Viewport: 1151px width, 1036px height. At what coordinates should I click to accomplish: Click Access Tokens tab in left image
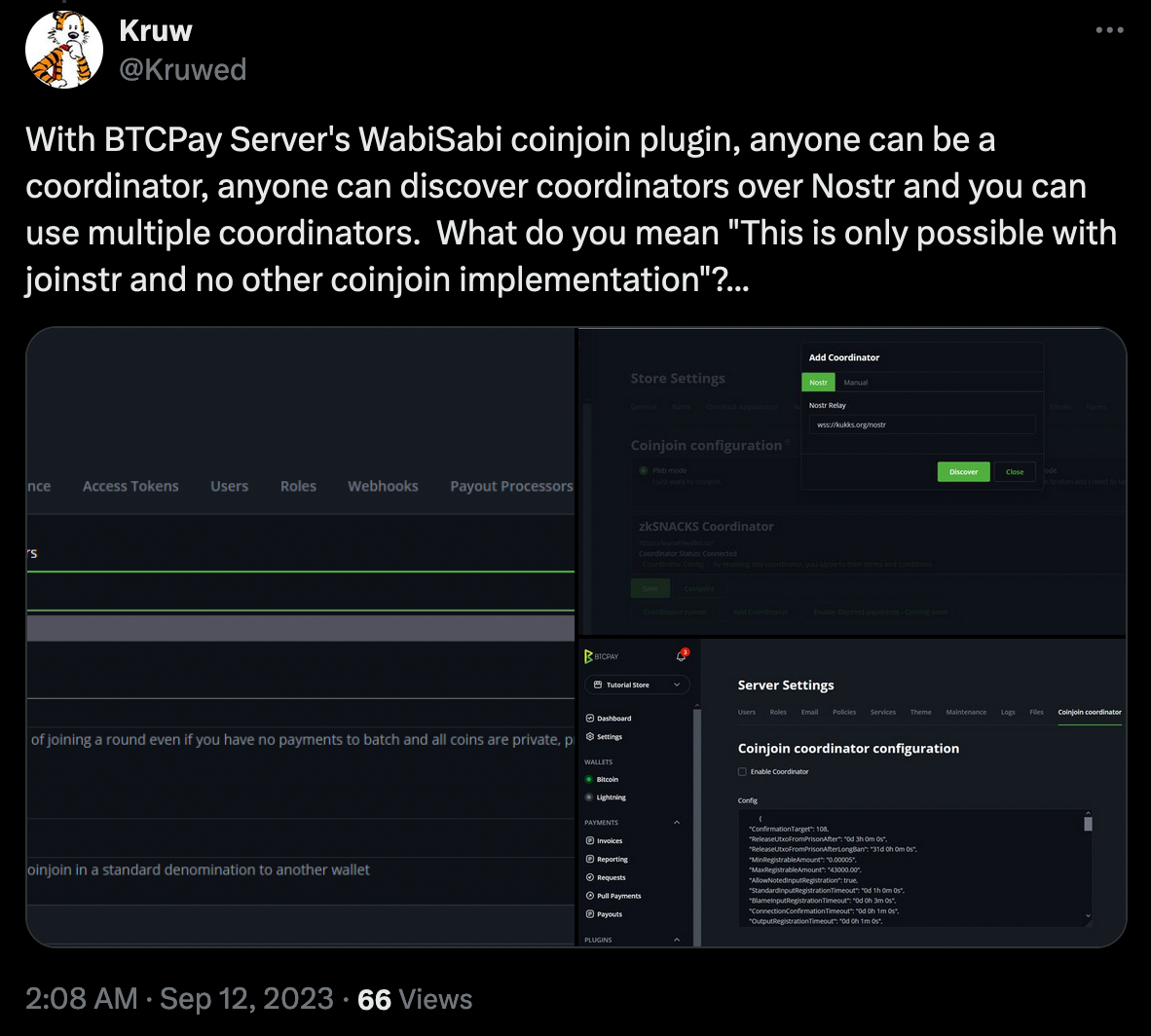[130, 486]
